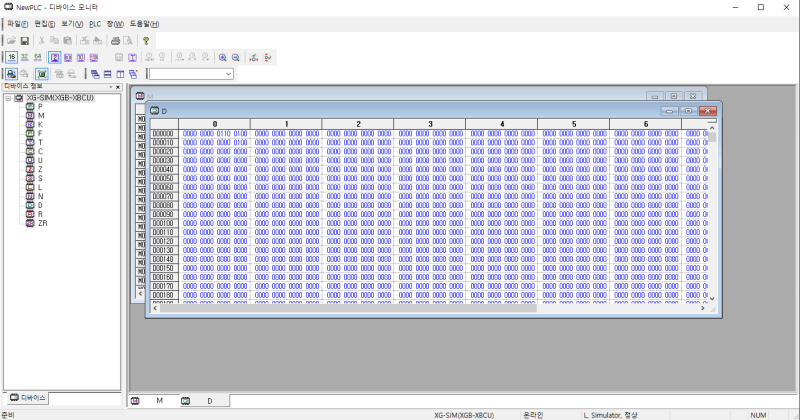
Task: Open the PLC menu
Action: coord(95,24)
